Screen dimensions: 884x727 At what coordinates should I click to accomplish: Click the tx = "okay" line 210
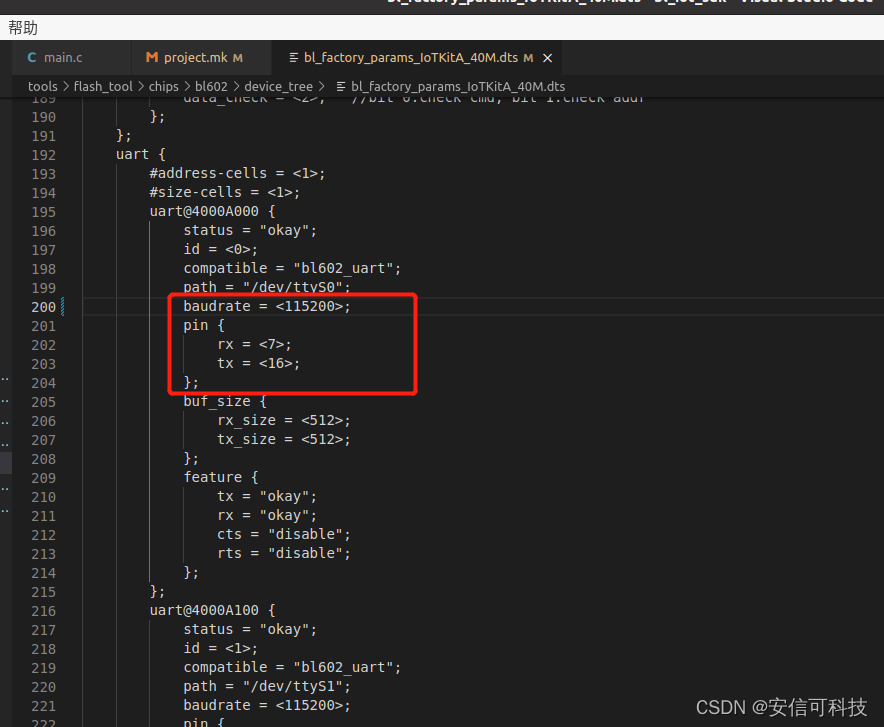(x=267, y=497)
